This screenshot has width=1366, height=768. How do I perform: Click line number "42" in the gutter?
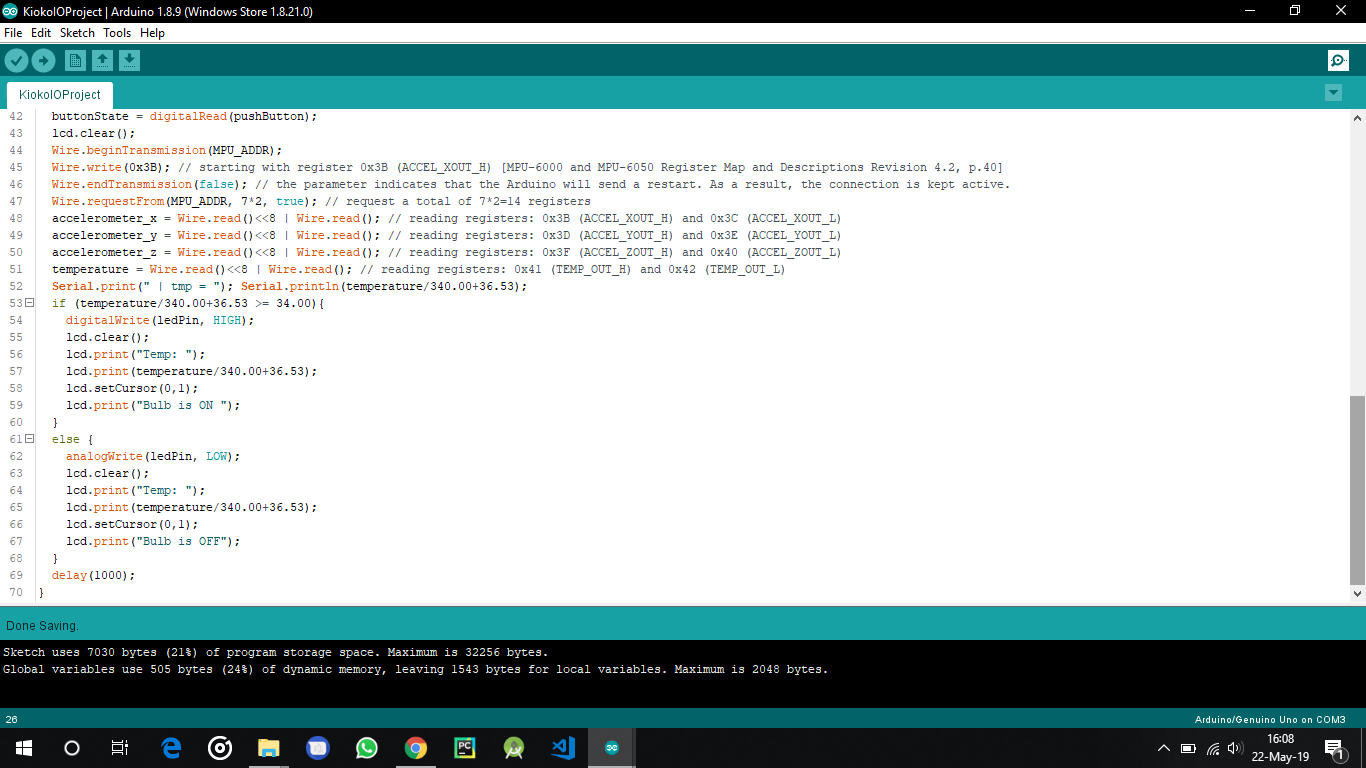click(15, 116)
